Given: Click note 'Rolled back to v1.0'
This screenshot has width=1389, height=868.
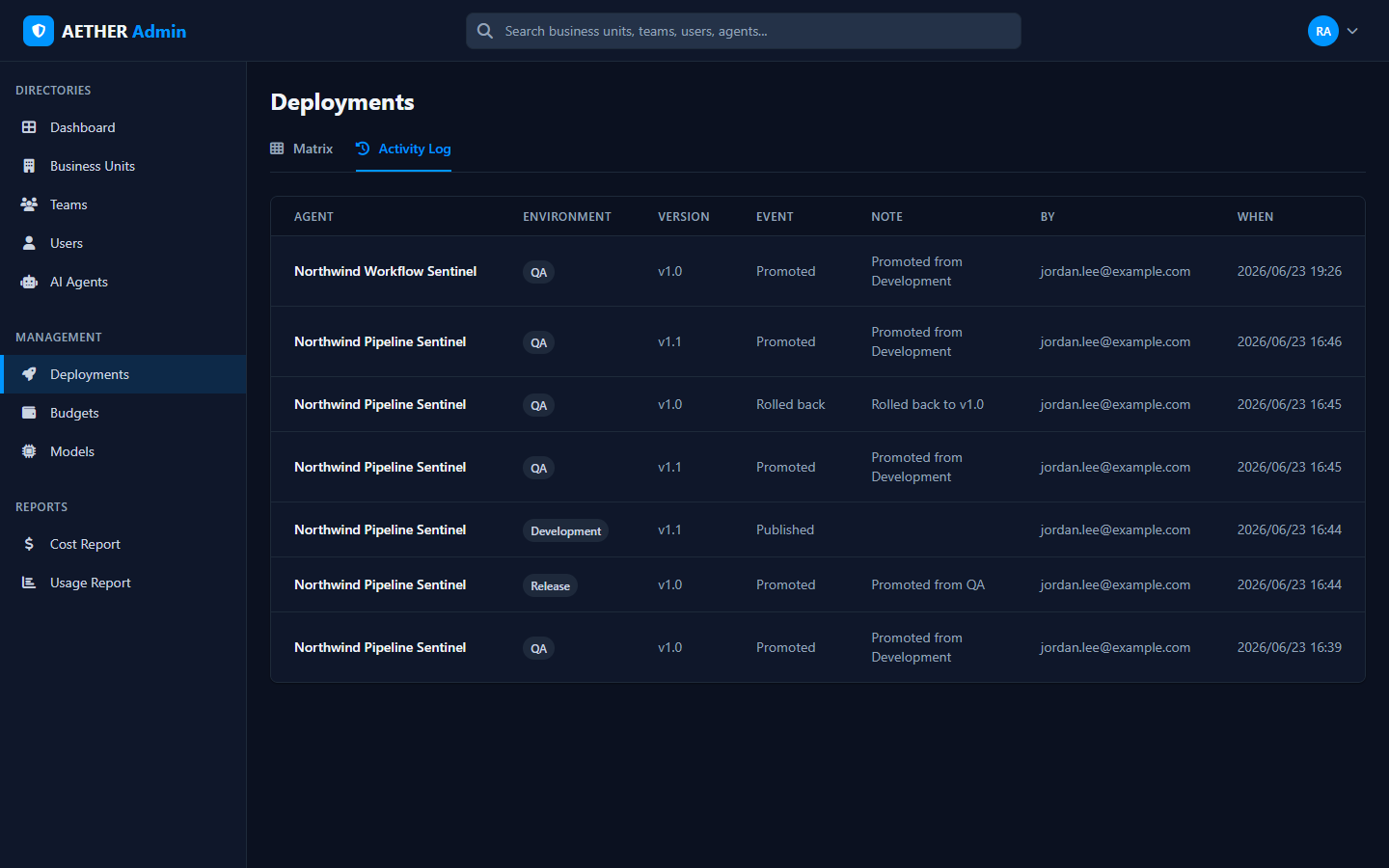Looking at the screenshot, I should point(927,404).
